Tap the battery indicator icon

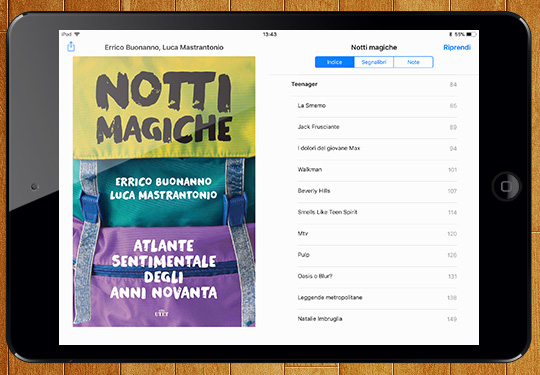click(x=471, y=34)
